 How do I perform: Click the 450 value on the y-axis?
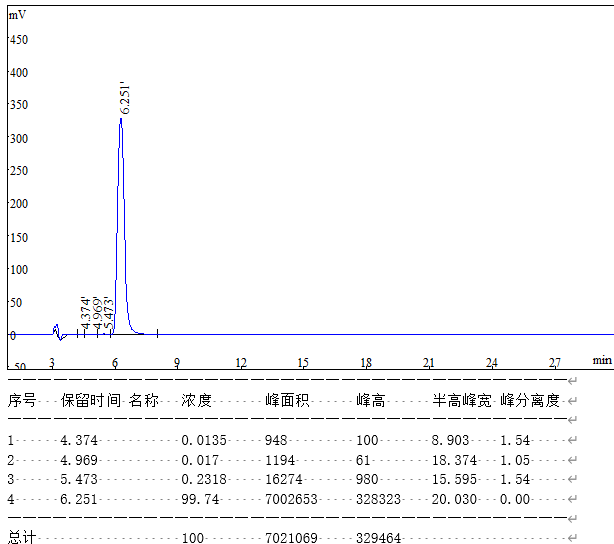click(19, 40)
